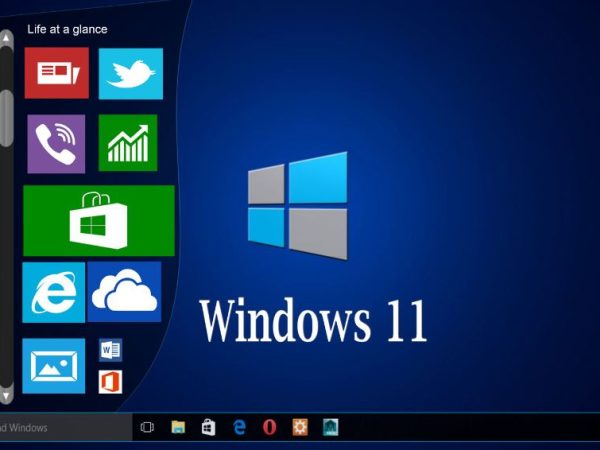Click the Task View taskbar icon
This screenshot has width=600, height=450.
tap(147, 427)
